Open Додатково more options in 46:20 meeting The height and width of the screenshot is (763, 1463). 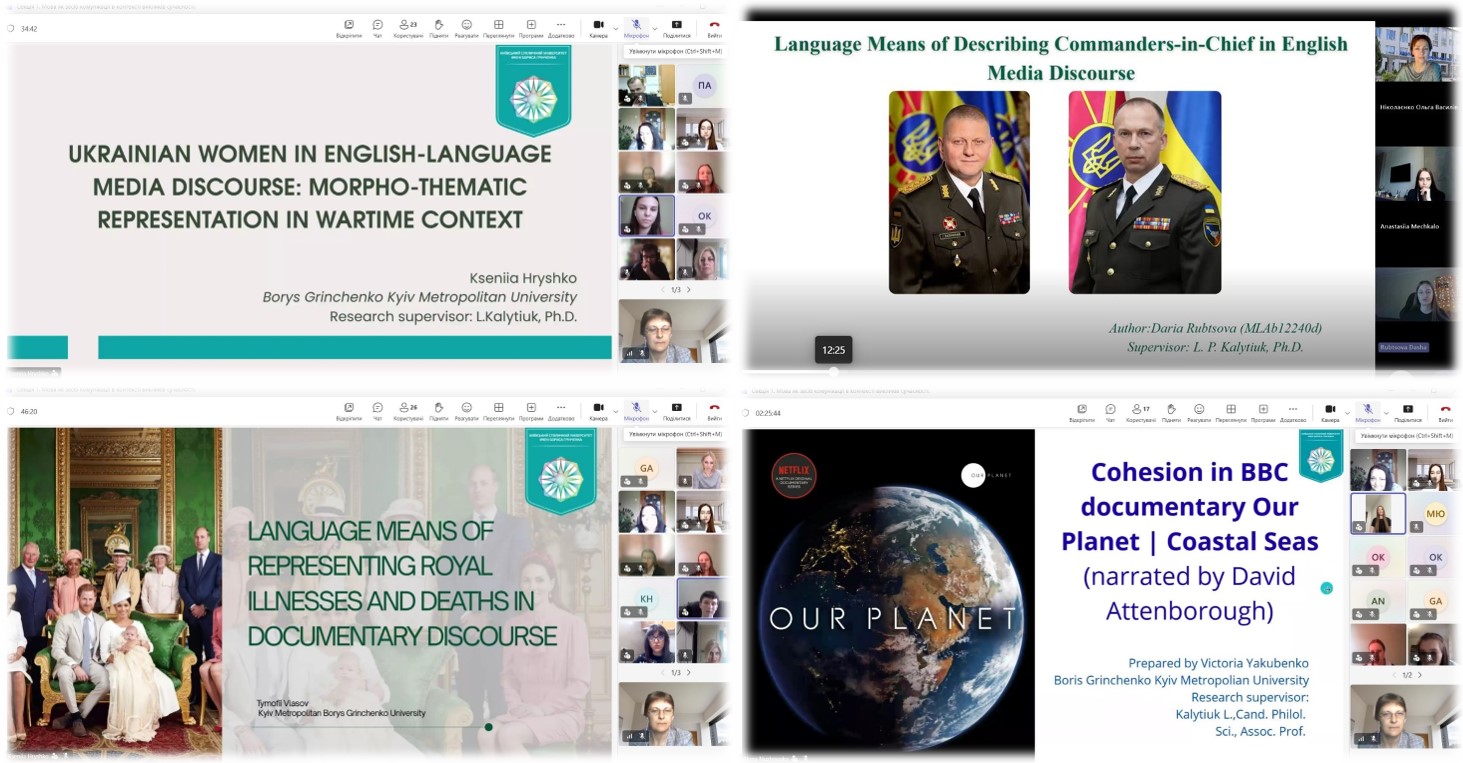pyautogui.click(x=561, y=411)
